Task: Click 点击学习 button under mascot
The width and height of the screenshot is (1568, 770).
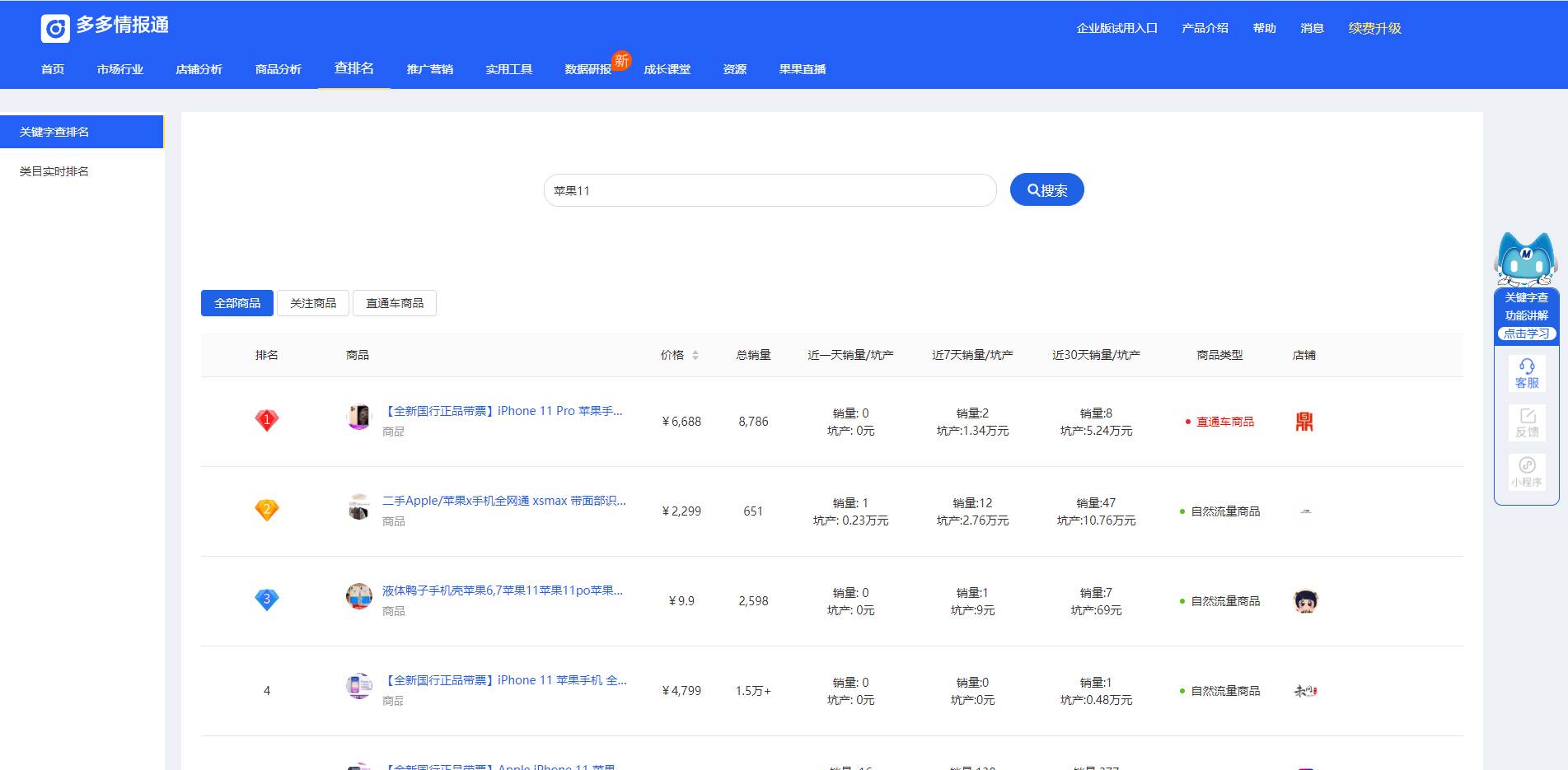Action: [x=1527, y=334]
